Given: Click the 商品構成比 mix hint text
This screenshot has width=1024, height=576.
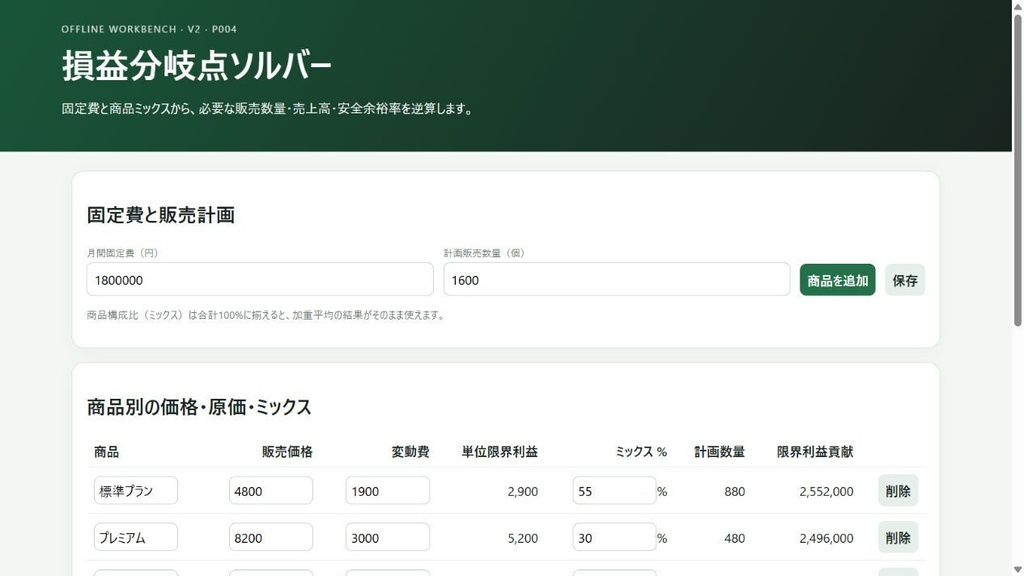Looking at the screenshot, I should (x=267, y=315).
